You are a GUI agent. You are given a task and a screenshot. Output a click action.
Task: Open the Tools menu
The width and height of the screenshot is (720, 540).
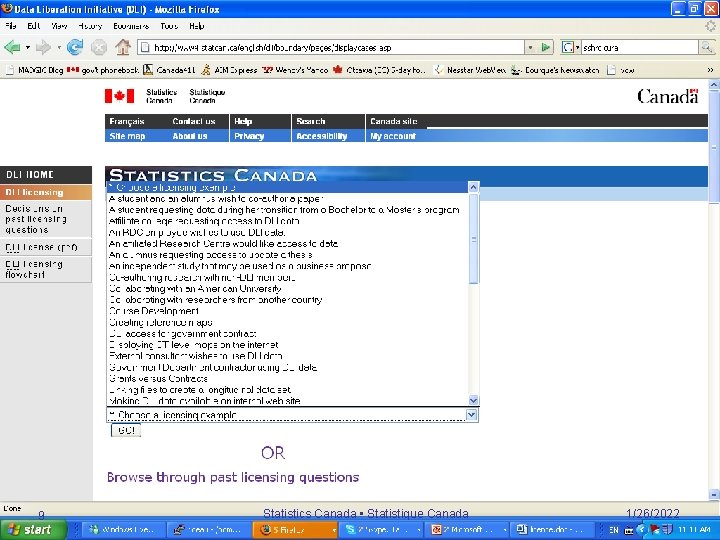[x=169, y=26]
